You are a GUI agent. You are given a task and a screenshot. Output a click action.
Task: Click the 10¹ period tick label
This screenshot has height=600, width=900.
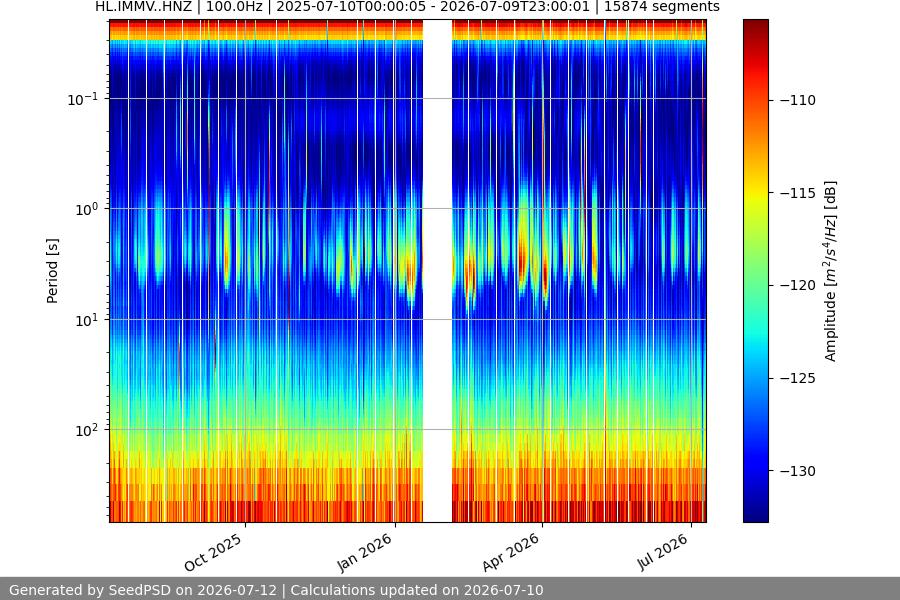click(86, 320)
